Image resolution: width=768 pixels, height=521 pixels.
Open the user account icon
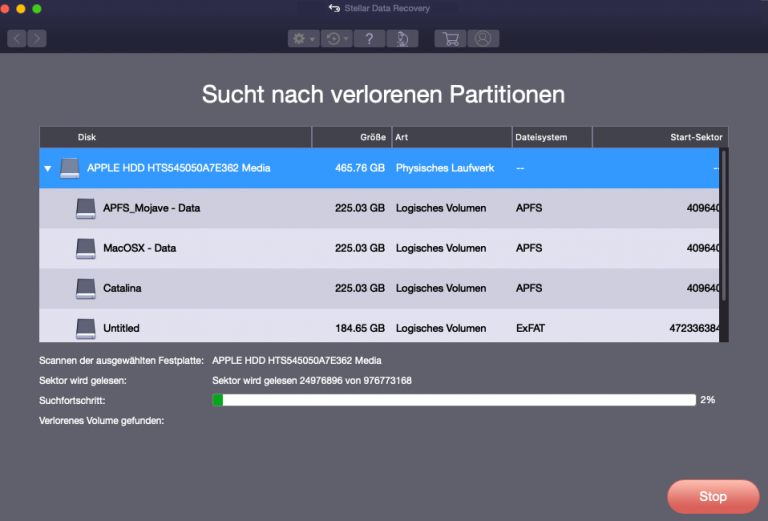[x=483, y=39]
